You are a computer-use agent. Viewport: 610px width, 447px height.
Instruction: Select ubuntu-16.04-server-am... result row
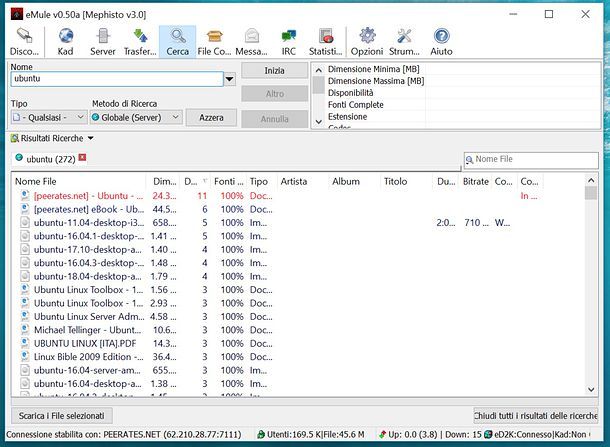pyautogui.click(x=298, y=370)
